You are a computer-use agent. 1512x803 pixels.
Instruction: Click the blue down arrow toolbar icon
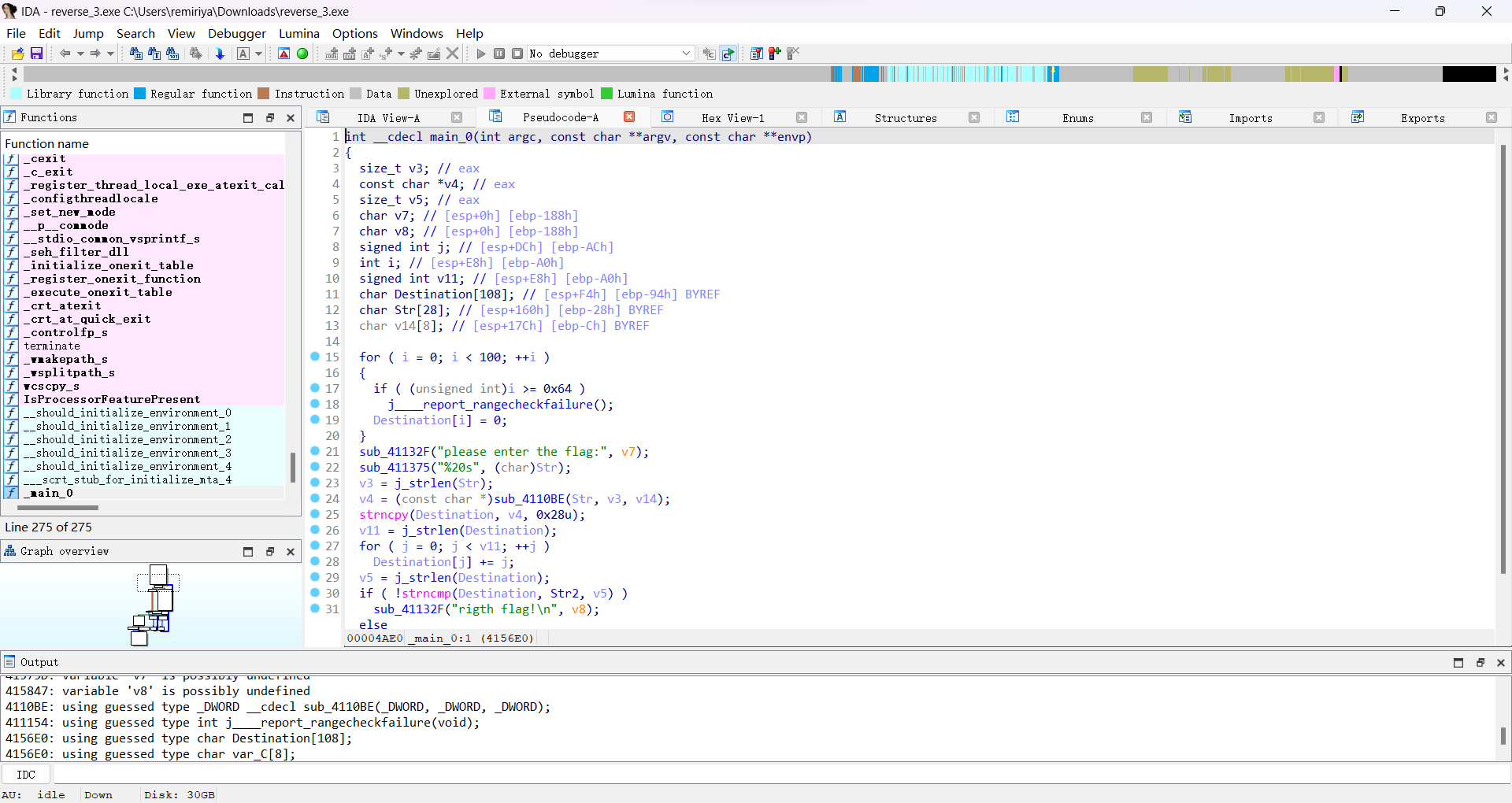point(220,54)
